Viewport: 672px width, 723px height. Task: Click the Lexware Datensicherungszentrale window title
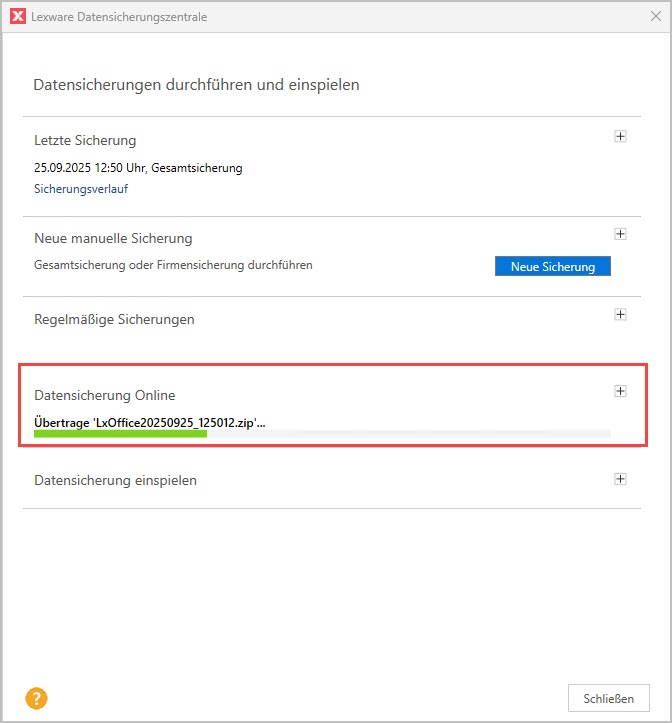click(x=118, y=17)
